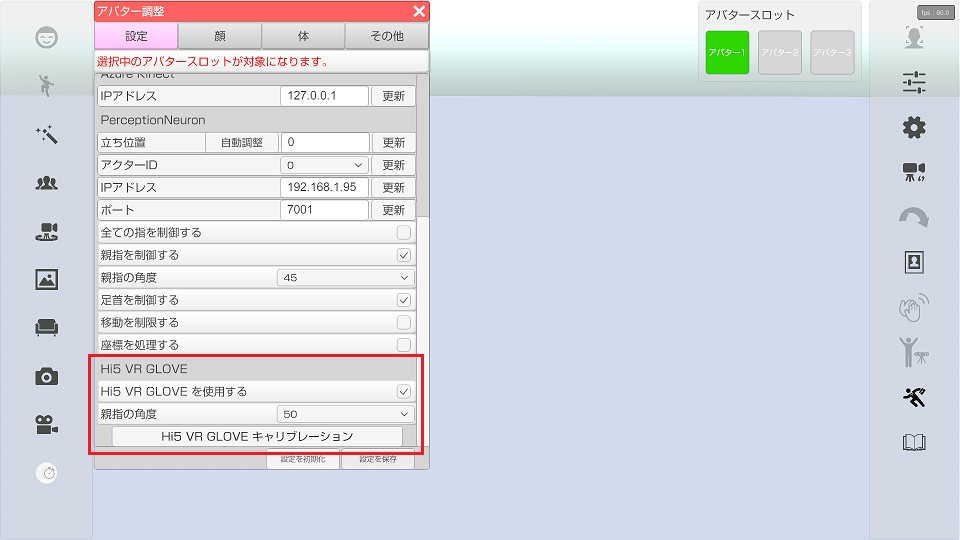Open the avatar bust icon in right sidebar

click(x=914, y=37)
